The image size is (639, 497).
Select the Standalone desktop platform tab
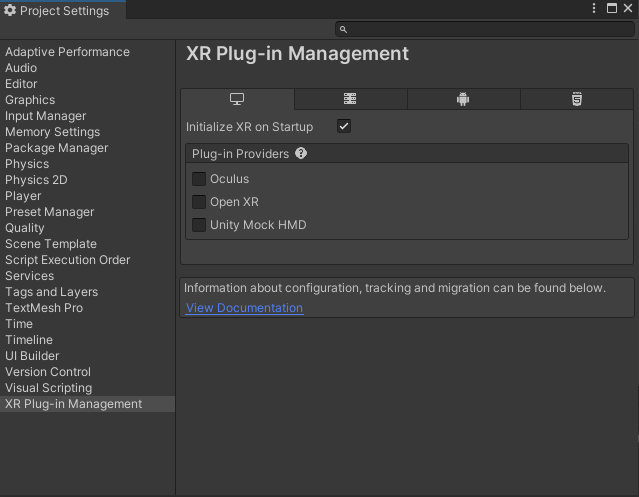click(x=237, y=99)
